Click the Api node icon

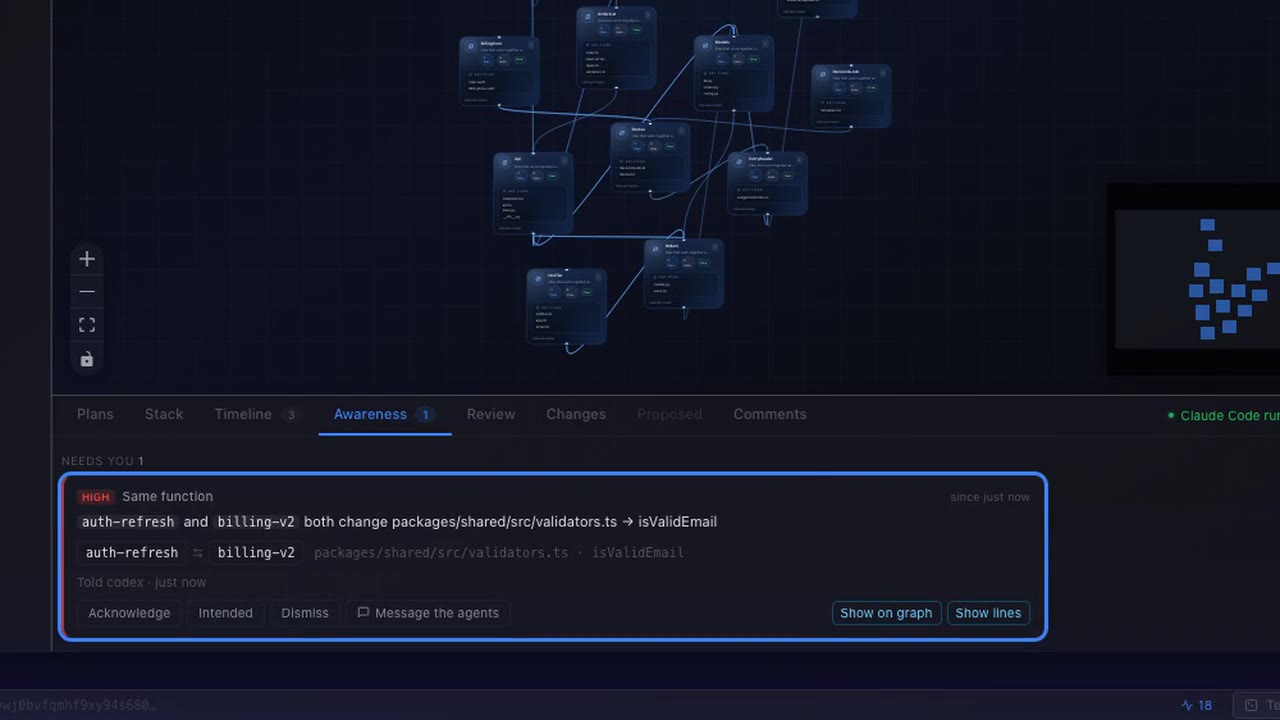coord(504,161)
